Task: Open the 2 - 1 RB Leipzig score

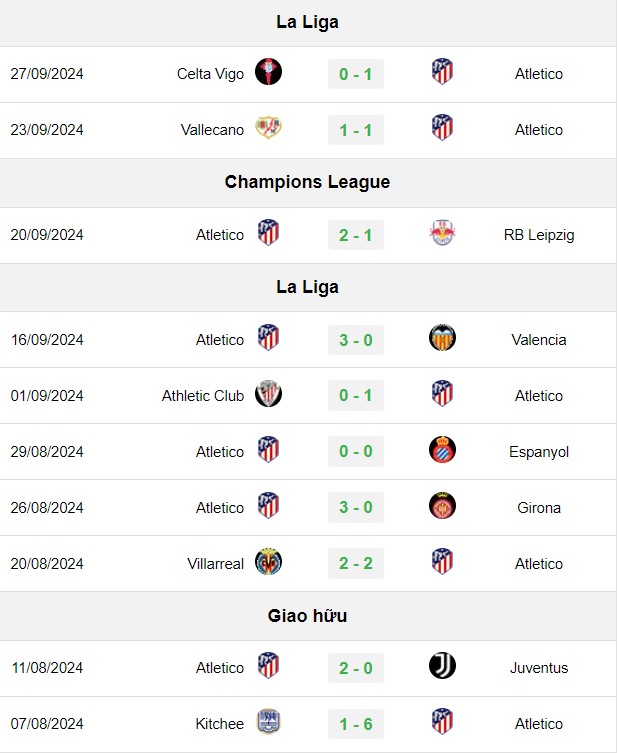Action: [x=356, y=235]
